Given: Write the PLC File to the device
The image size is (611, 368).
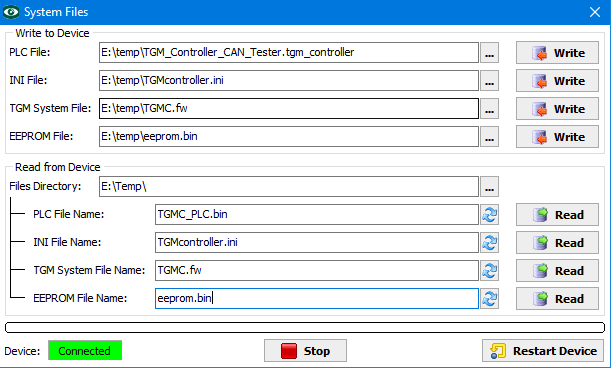Looking at the screenshot, I should coord(557,53).
